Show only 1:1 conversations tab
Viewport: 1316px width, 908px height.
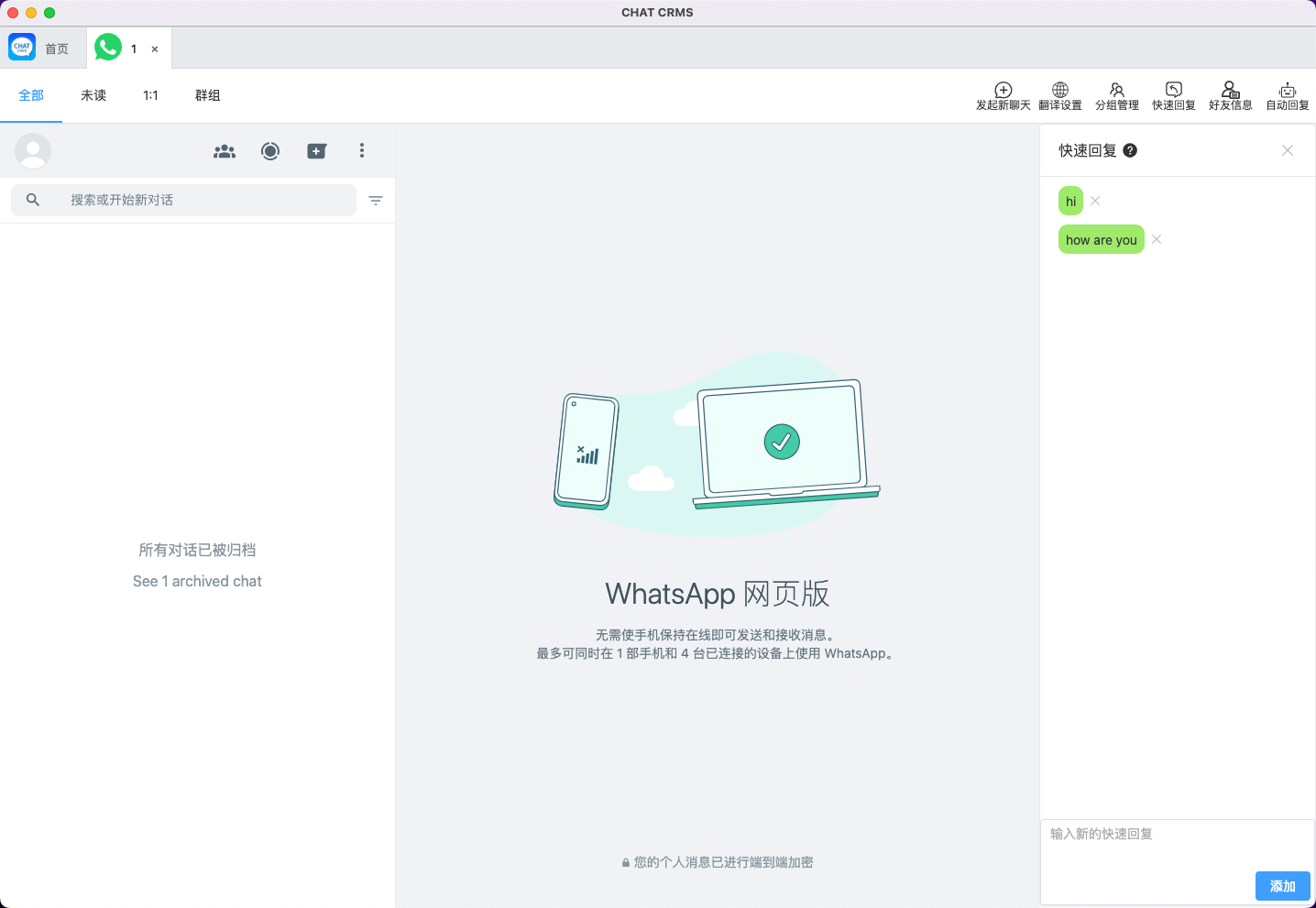click(150, 95)
